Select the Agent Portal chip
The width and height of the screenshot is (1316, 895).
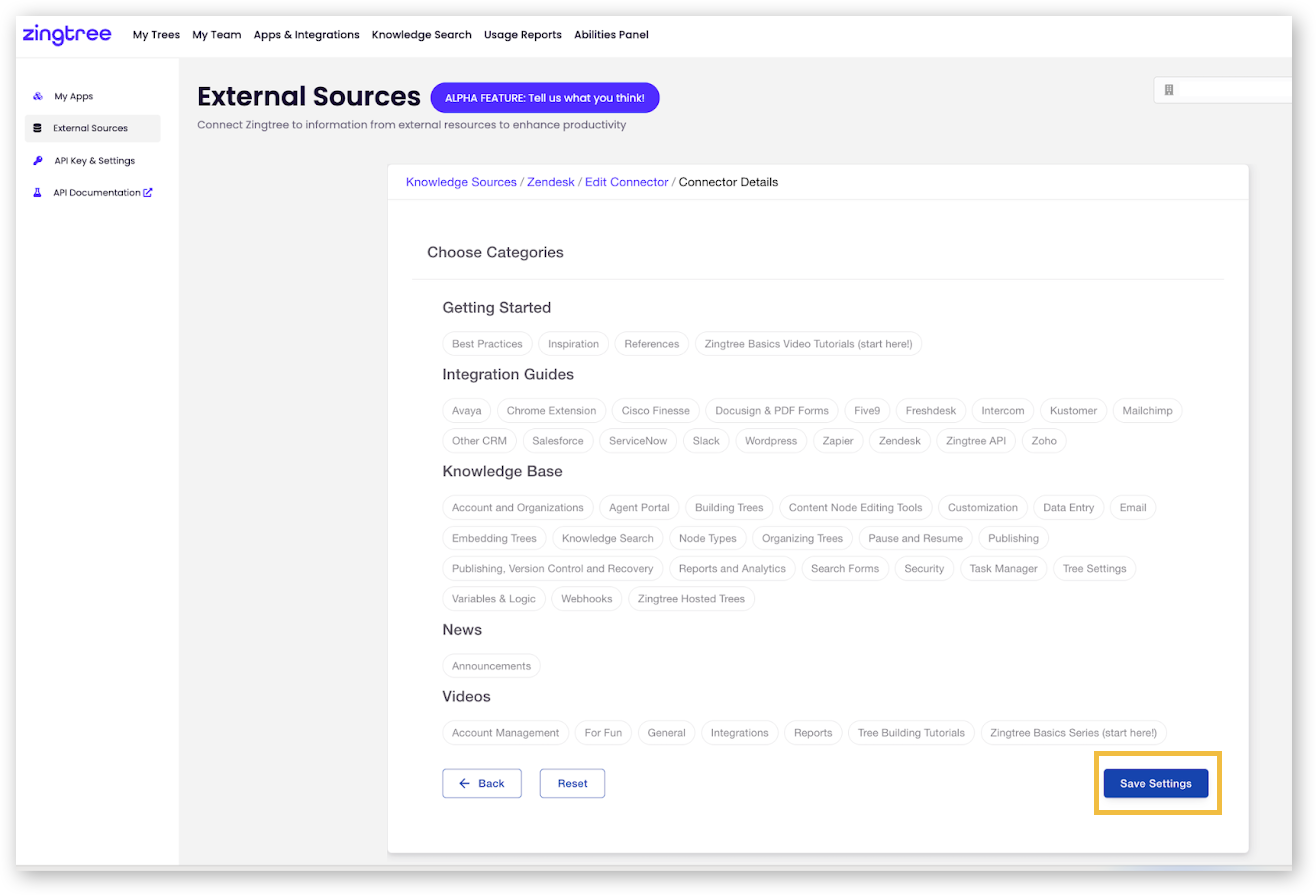(639, 508)
